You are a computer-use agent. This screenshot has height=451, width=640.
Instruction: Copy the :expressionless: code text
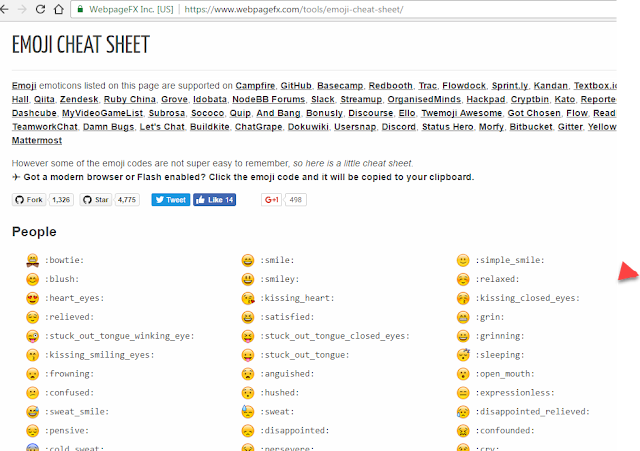(x=515, y=393)
